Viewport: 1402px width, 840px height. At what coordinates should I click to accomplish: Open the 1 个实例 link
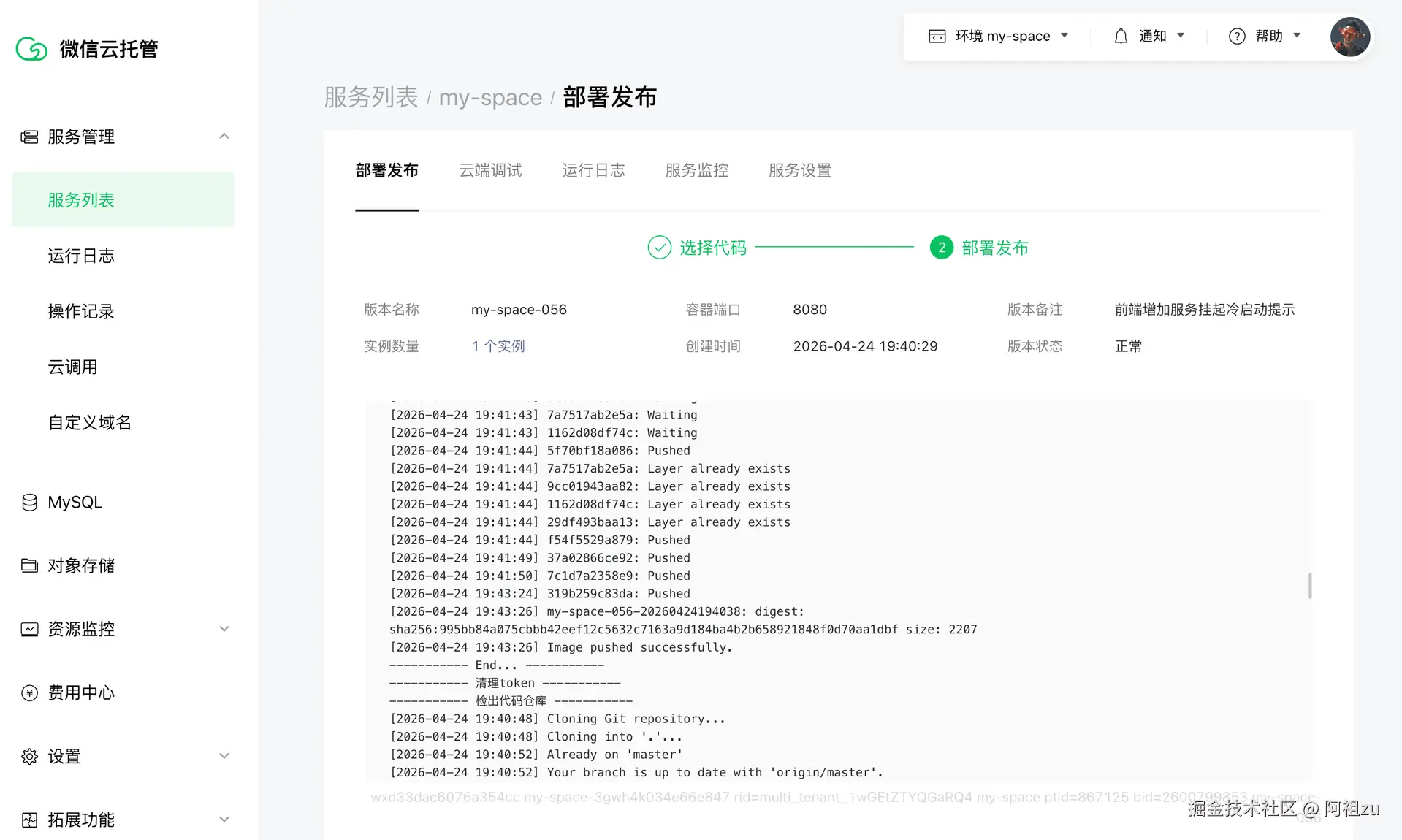[498, 345]
